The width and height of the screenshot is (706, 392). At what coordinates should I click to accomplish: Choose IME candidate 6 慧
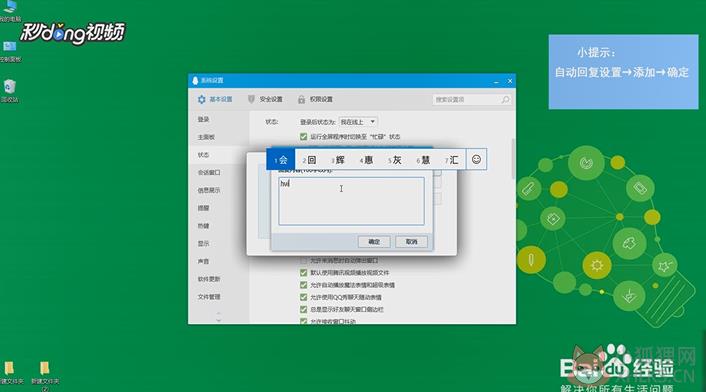[x=423, y=160]
